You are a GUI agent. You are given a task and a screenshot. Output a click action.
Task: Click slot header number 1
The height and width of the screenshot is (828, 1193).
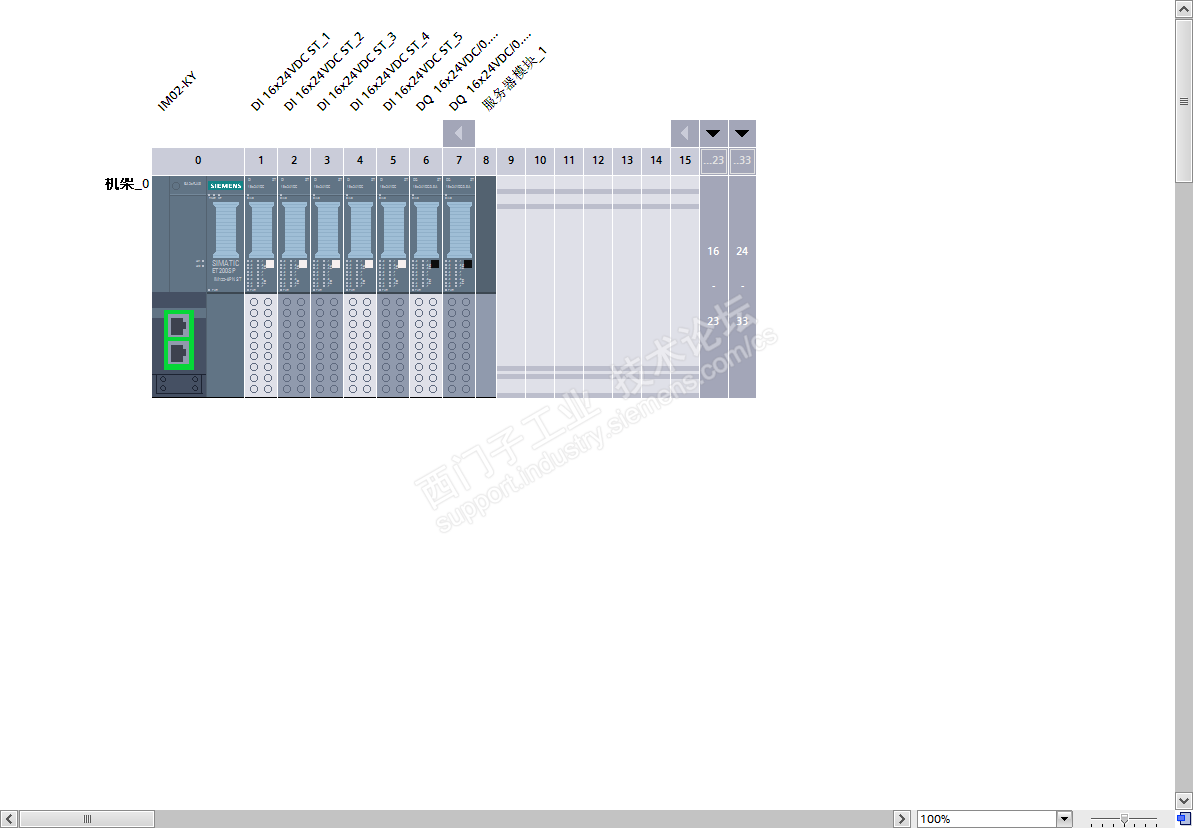(x=261, y=161)
